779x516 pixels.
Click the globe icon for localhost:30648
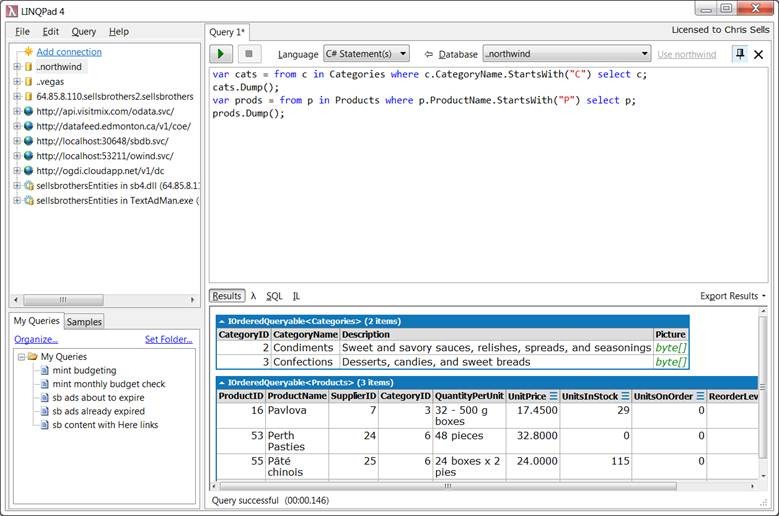tap(28, 141)
